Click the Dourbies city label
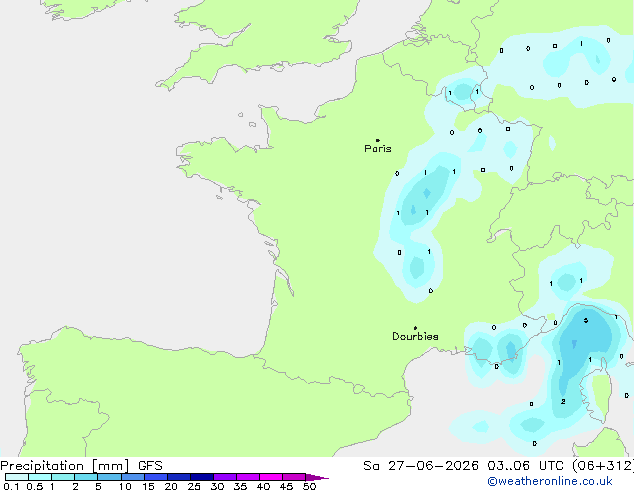634x490 pixels. tap(415, 336)
